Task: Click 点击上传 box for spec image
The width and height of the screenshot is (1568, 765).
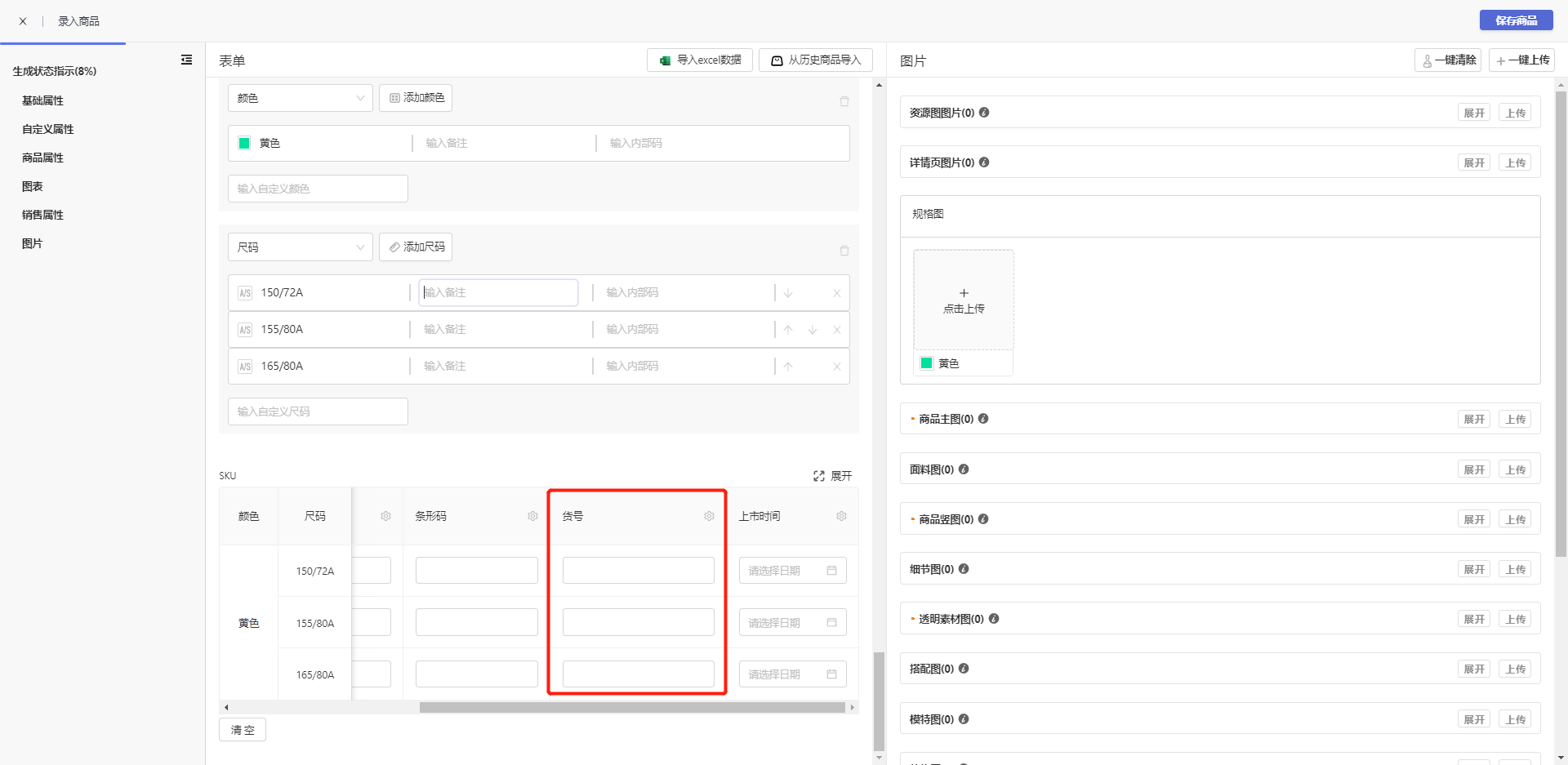Action: point(964,300)
